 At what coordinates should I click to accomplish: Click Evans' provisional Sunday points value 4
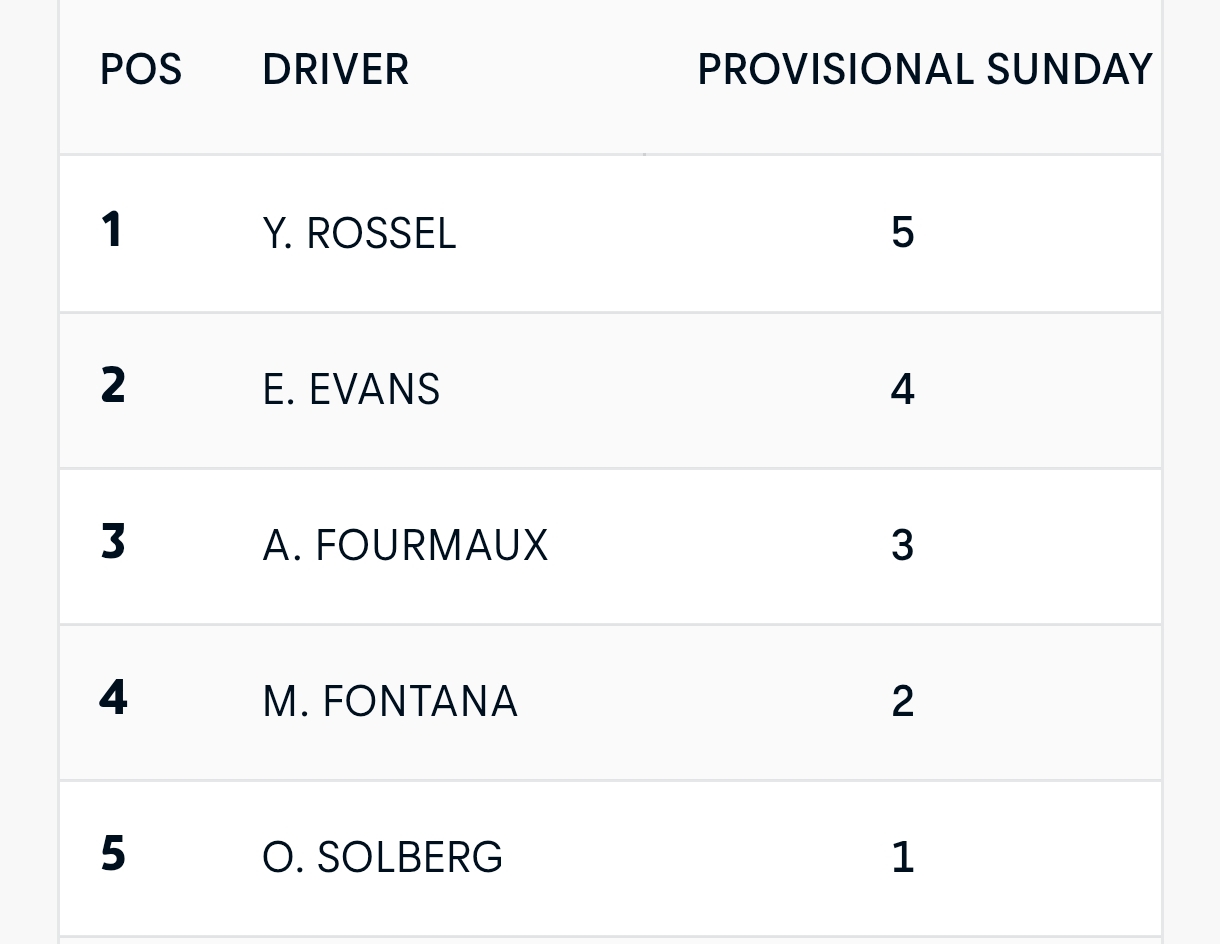click(x=902, y=389)
